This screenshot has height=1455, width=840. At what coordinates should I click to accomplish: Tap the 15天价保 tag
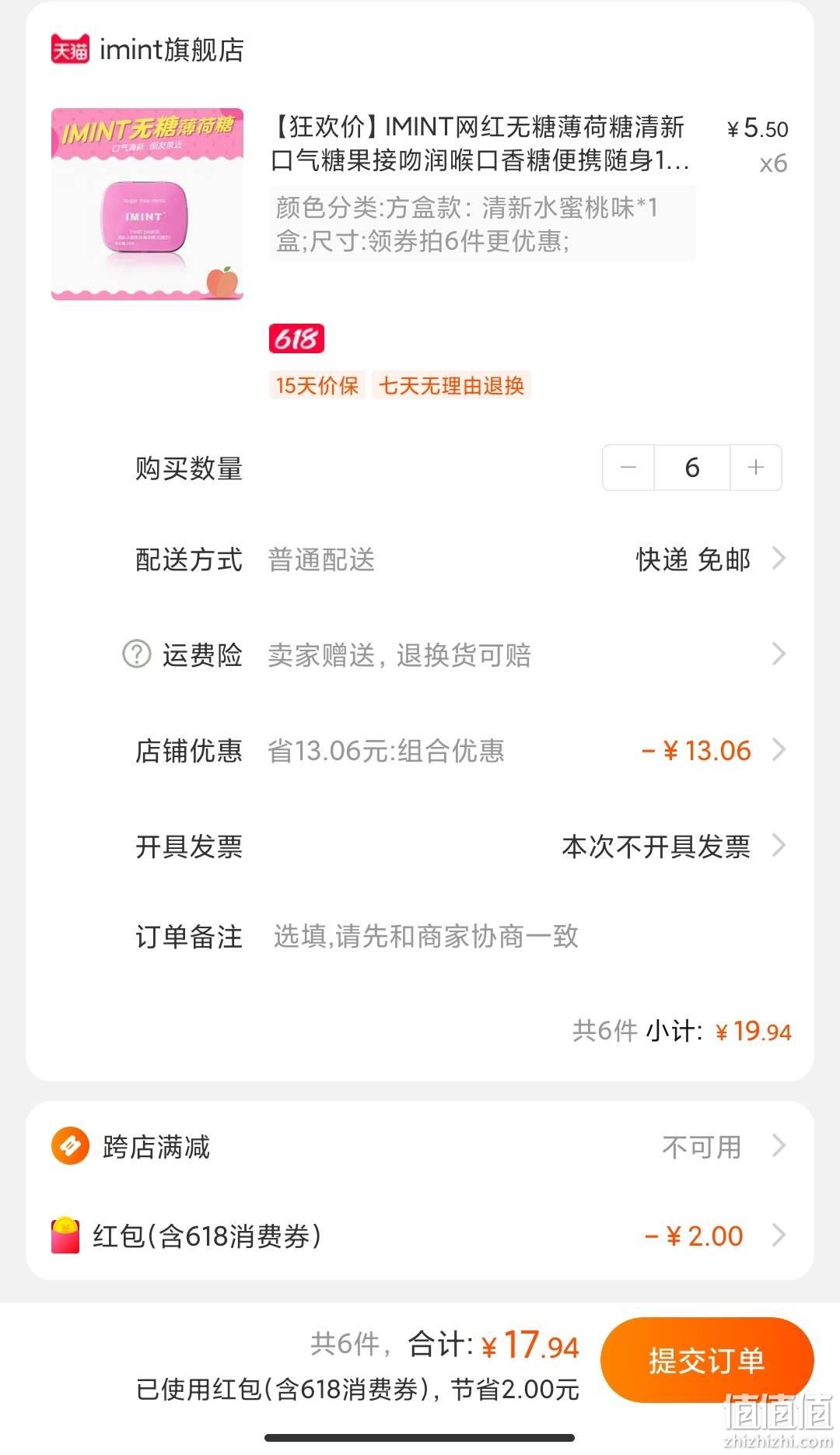point(317,385)
